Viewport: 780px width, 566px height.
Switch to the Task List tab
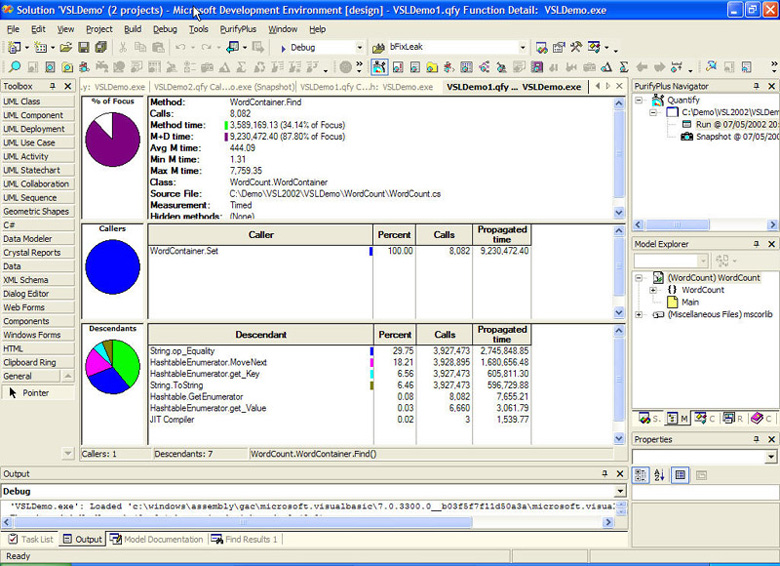pyautogui.click(x=30, y=539)
